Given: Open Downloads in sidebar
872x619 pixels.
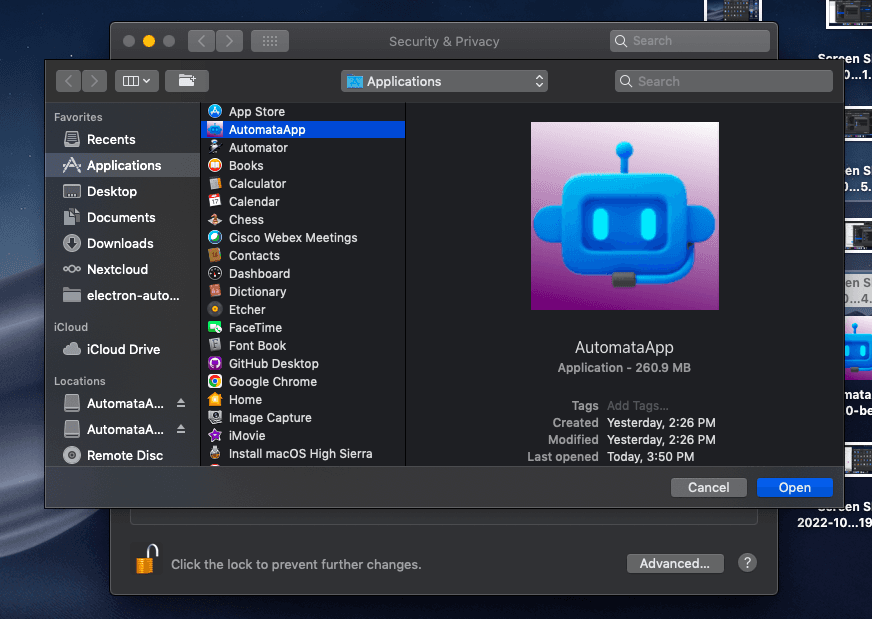Looking at the screenshot, I should click(x=120, y=243).
